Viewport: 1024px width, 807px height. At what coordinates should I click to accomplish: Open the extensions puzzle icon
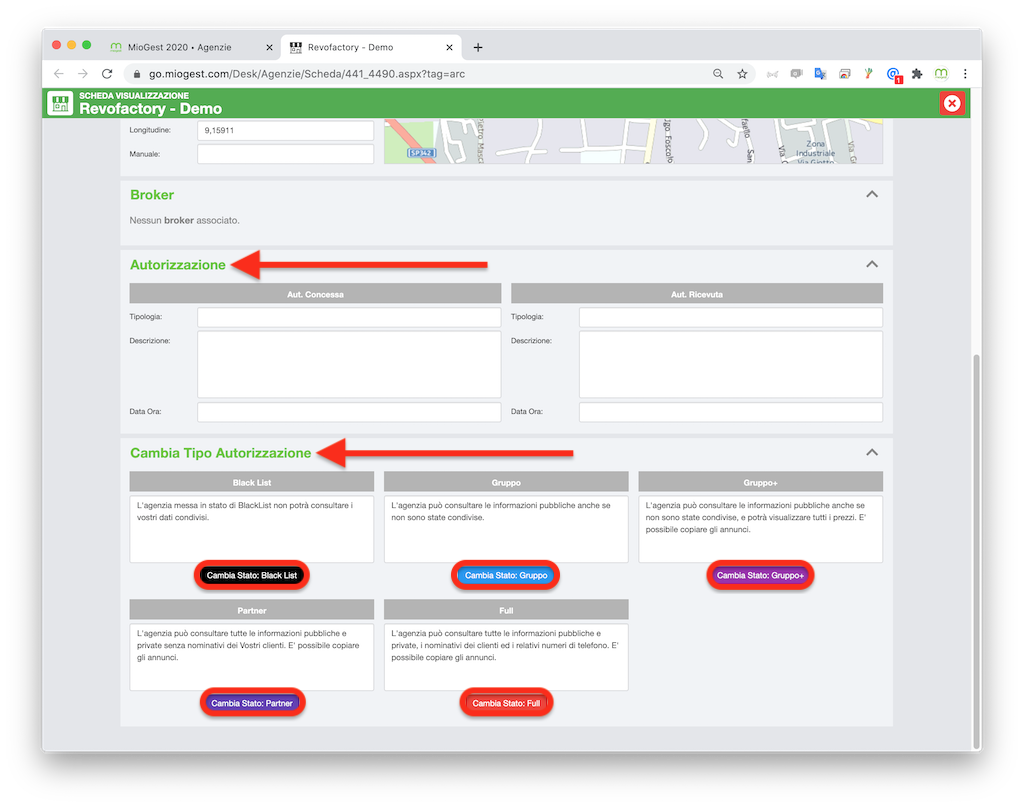point(917,74)
